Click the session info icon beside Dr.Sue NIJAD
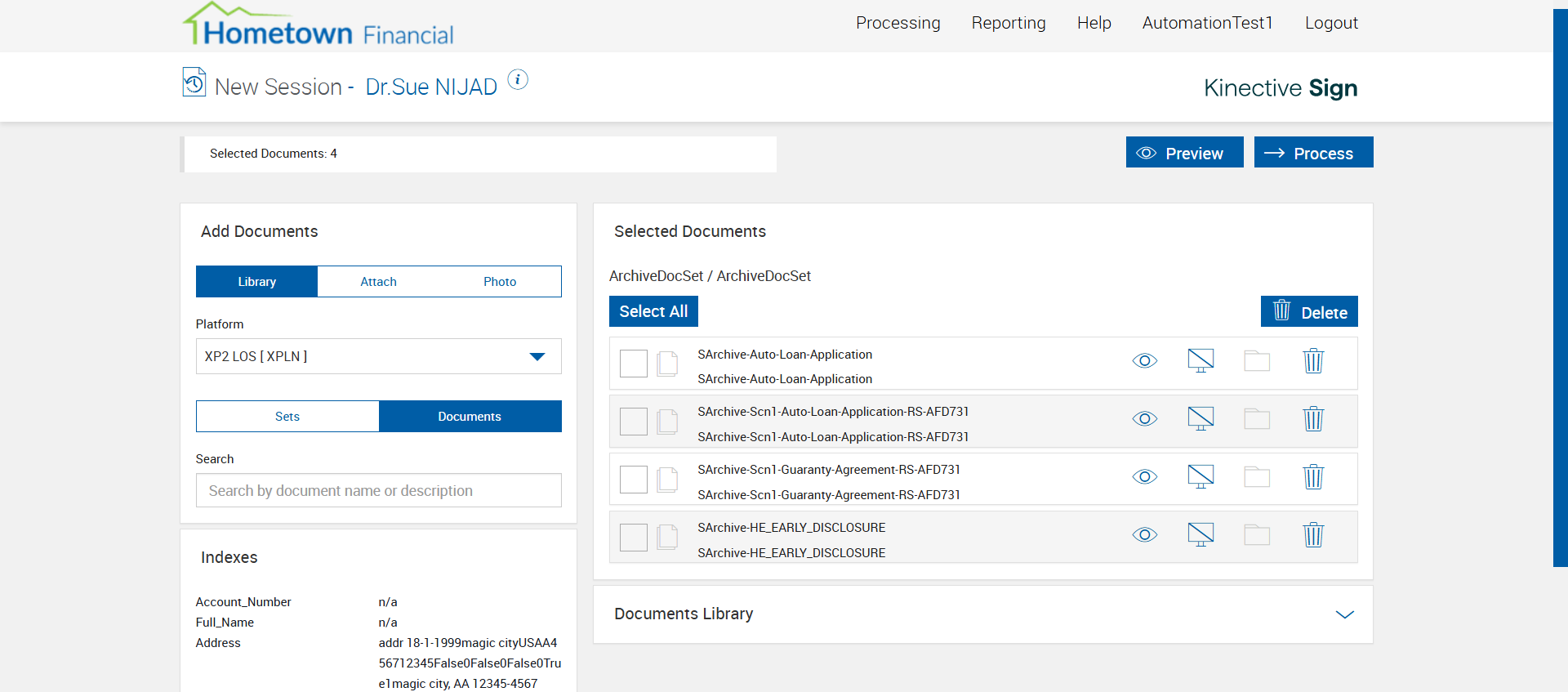 pos(518,79)
